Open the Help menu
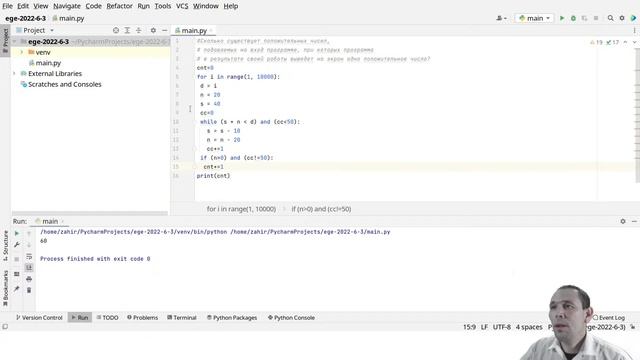The image size is (640, 360). point(231,6)
